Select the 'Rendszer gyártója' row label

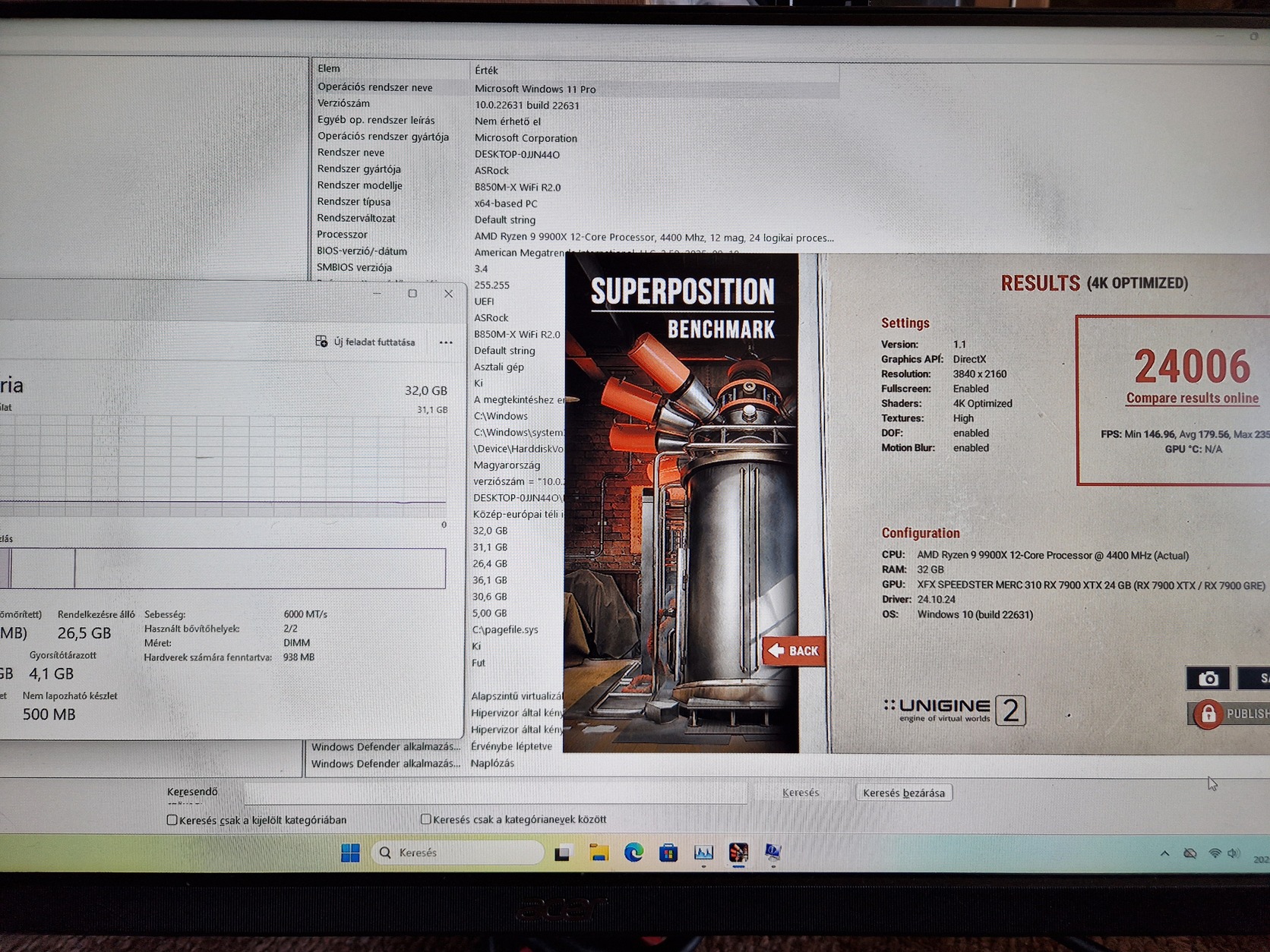coord(359,169)
